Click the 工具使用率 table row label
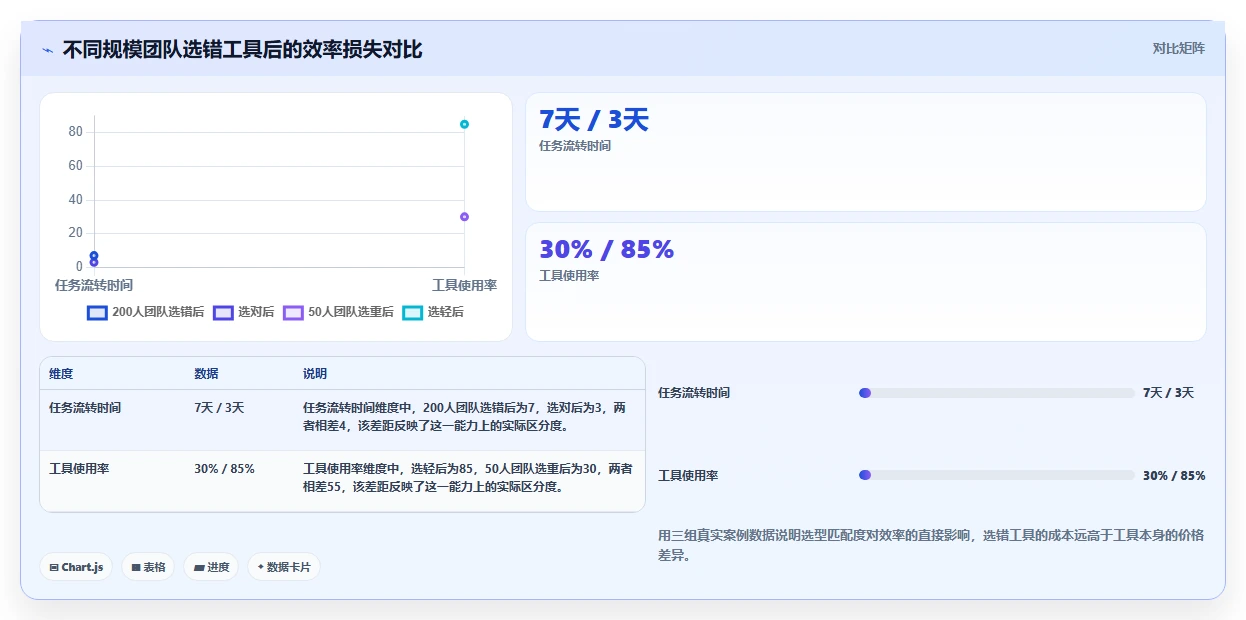The image size is (1246, 620). [79, 469]
